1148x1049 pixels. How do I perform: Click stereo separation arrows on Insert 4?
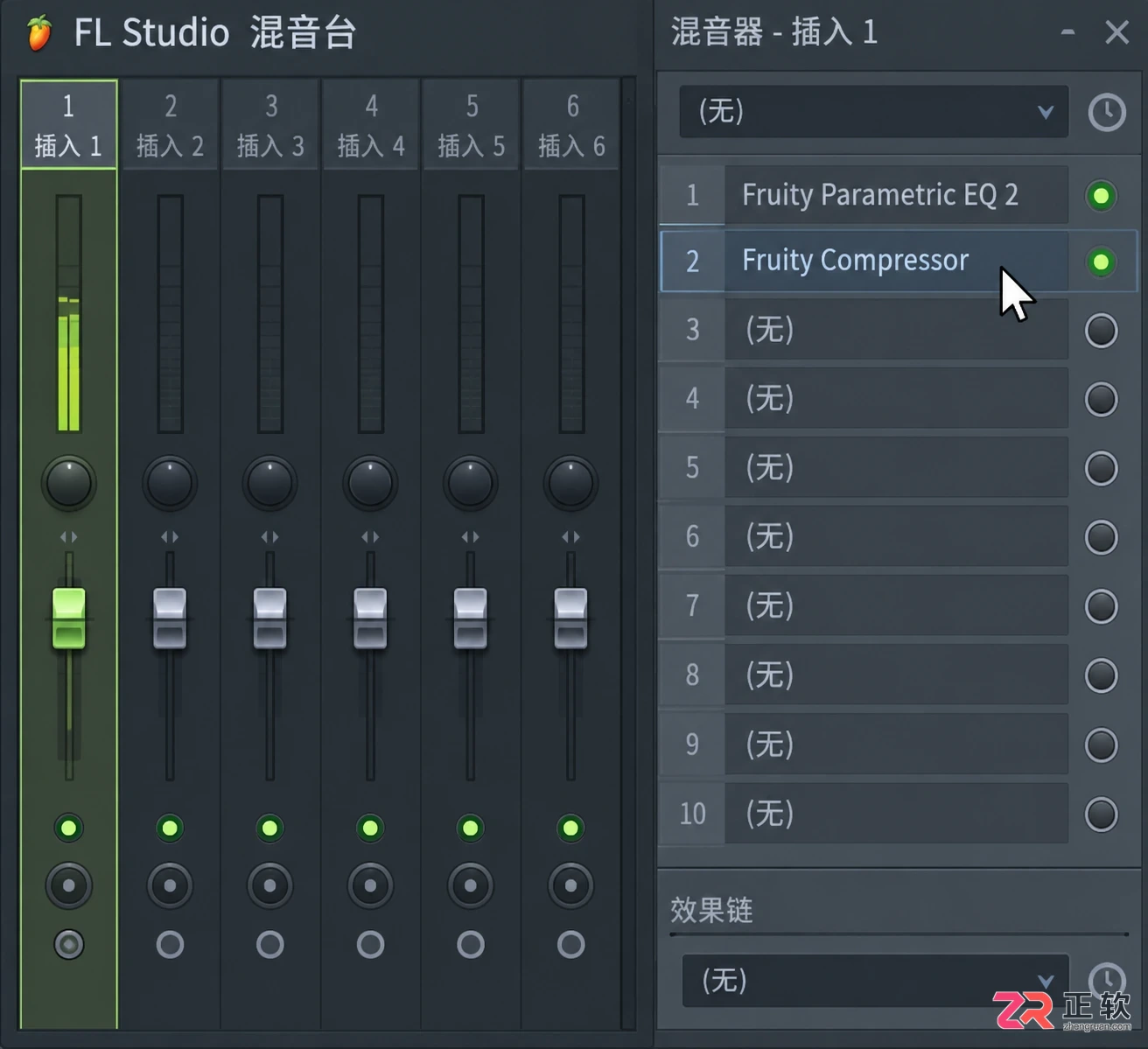point(370,536)
